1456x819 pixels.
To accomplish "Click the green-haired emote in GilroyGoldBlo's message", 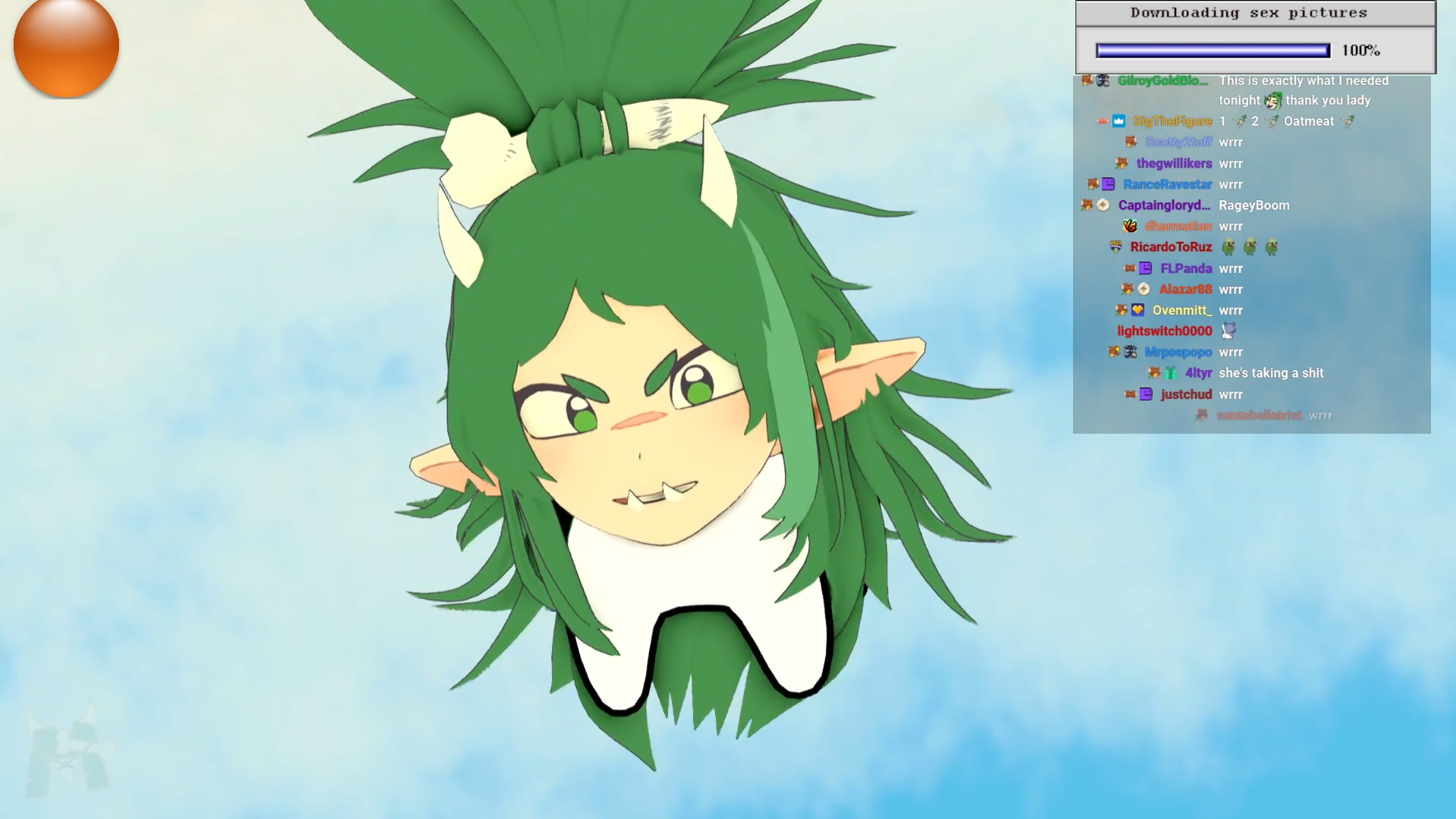I will [1272, 101].
